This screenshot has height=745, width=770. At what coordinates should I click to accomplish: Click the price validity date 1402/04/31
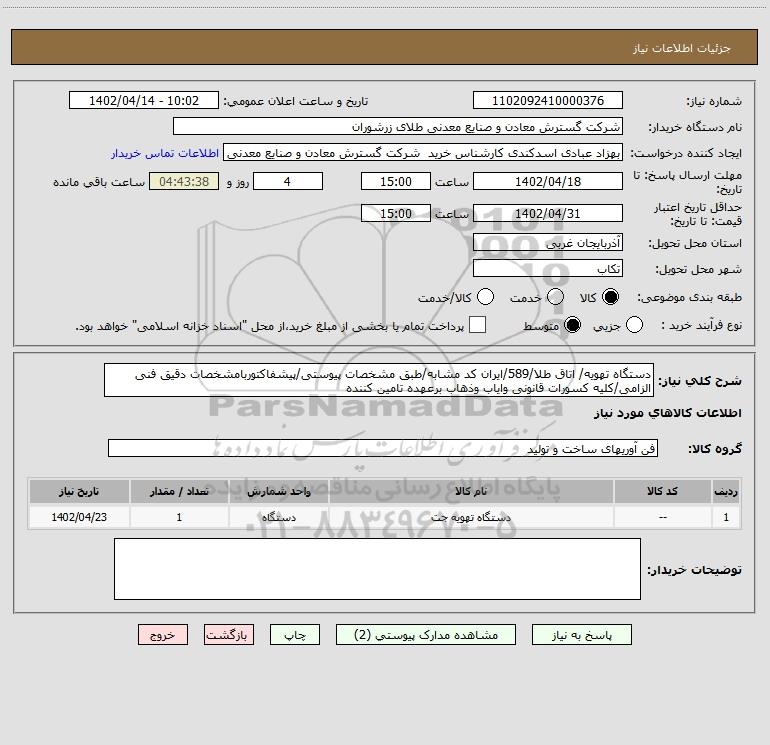click(548, 213)
